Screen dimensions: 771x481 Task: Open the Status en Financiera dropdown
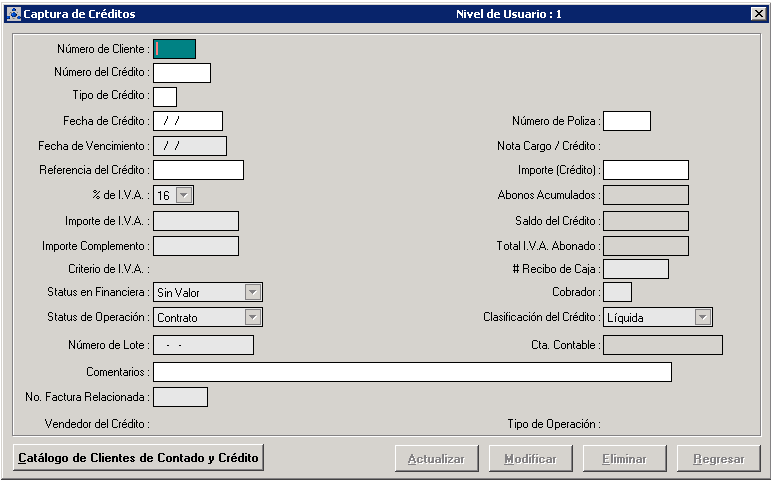253,292
